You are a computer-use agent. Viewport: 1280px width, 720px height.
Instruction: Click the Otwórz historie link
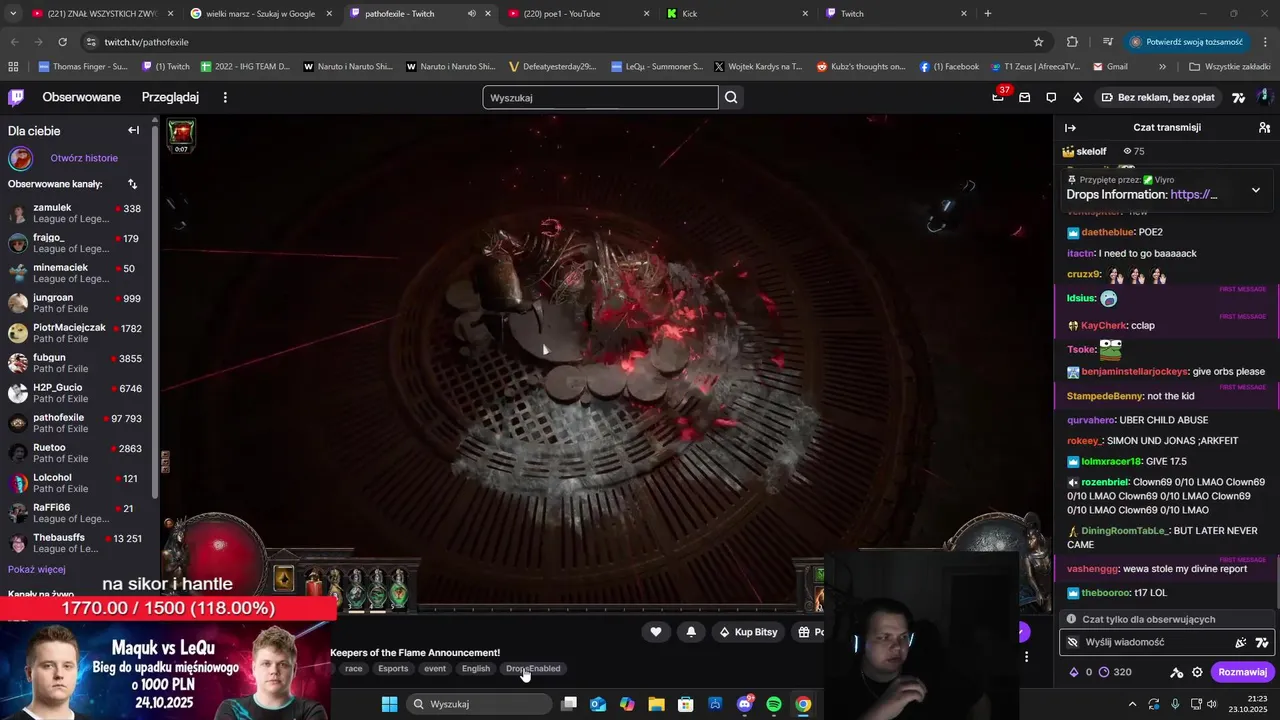[x=84, y=158]
